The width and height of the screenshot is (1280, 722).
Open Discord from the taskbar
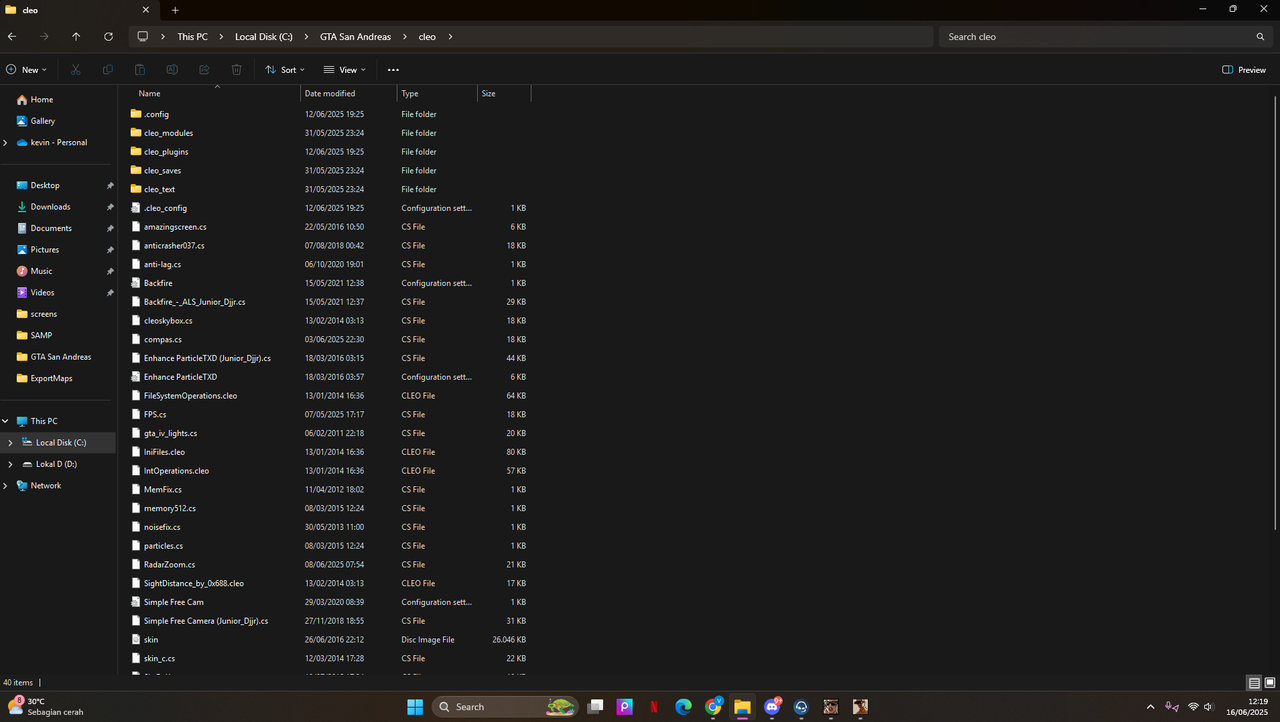pyautogui.click(x=772, y=706)
